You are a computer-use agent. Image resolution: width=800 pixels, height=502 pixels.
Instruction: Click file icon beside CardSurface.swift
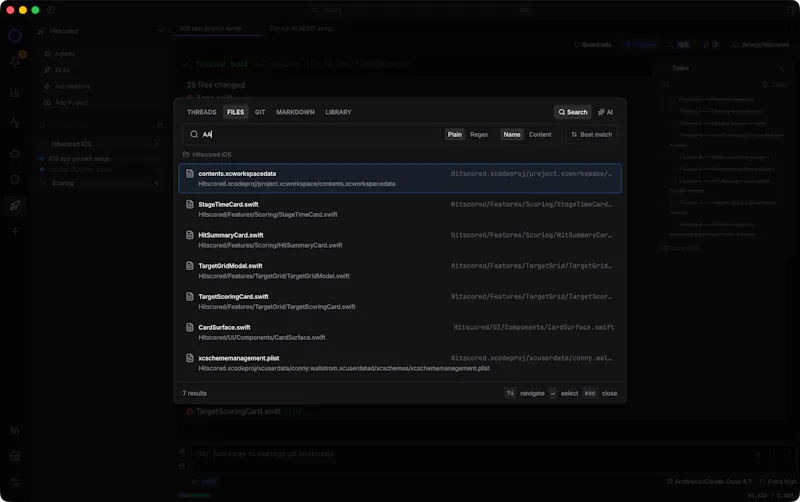[x=190, y=327]
